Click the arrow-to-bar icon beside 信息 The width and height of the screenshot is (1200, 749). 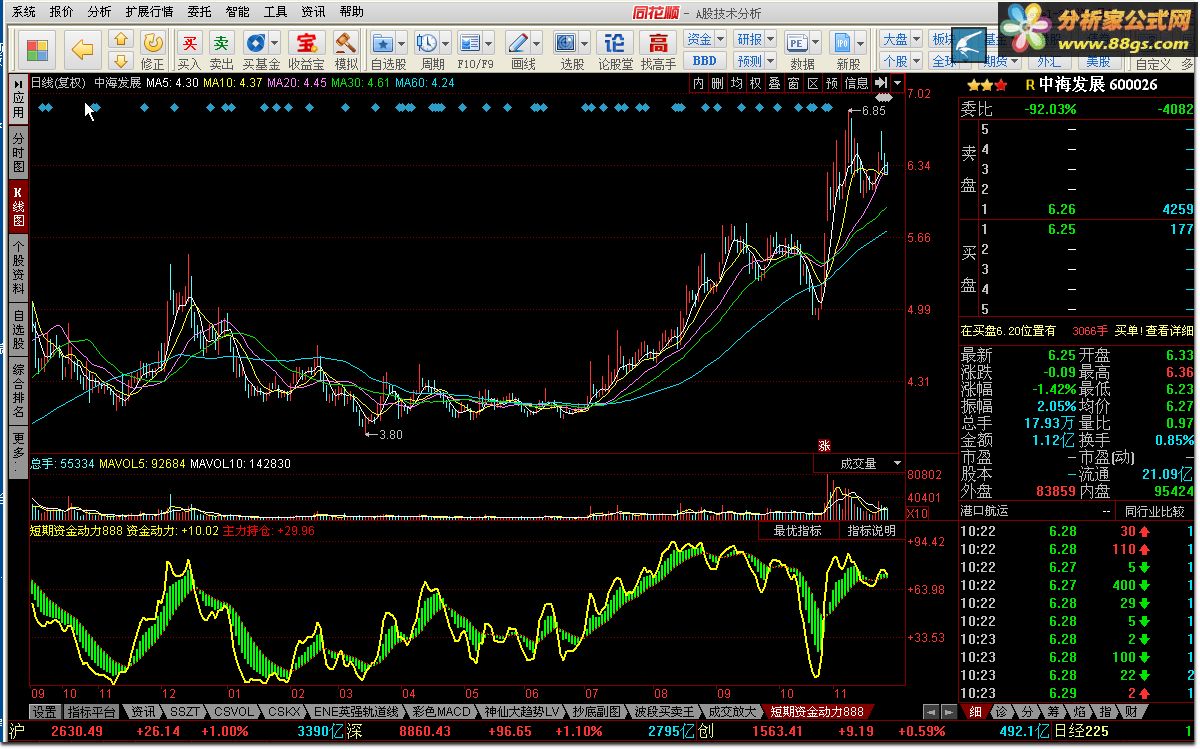click(880, 83)
